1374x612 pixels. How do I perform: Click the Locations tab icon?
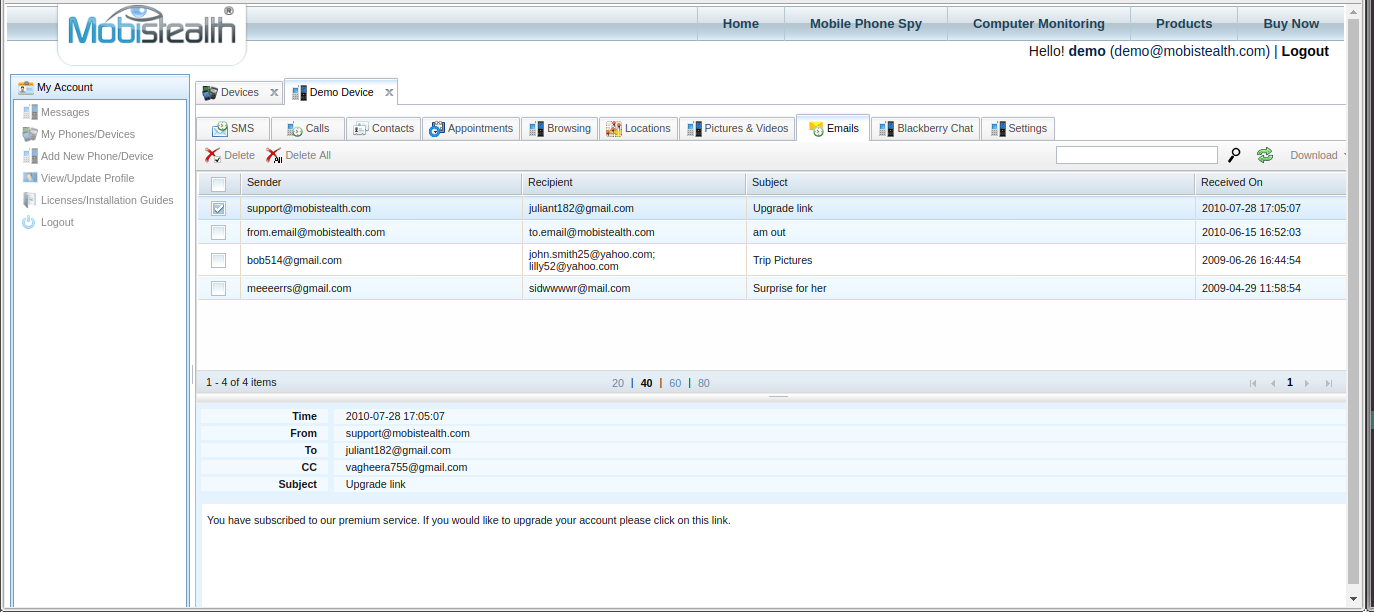pos(614,129)
